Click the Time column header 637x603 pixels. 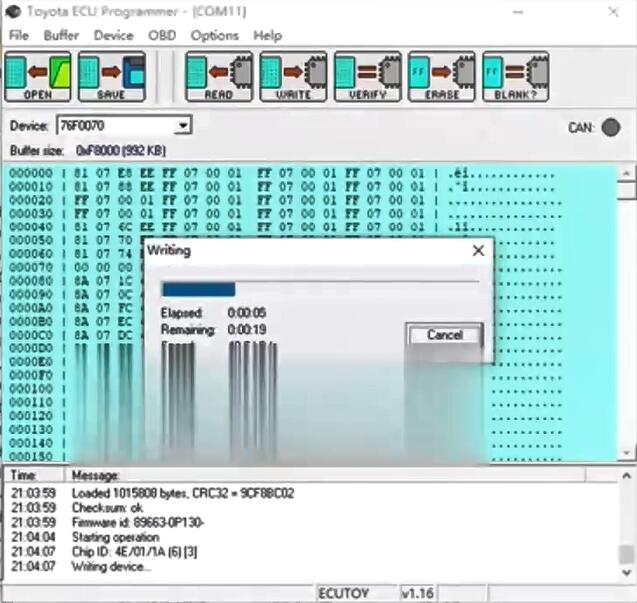pyautogui.click(x=34, y=475)
